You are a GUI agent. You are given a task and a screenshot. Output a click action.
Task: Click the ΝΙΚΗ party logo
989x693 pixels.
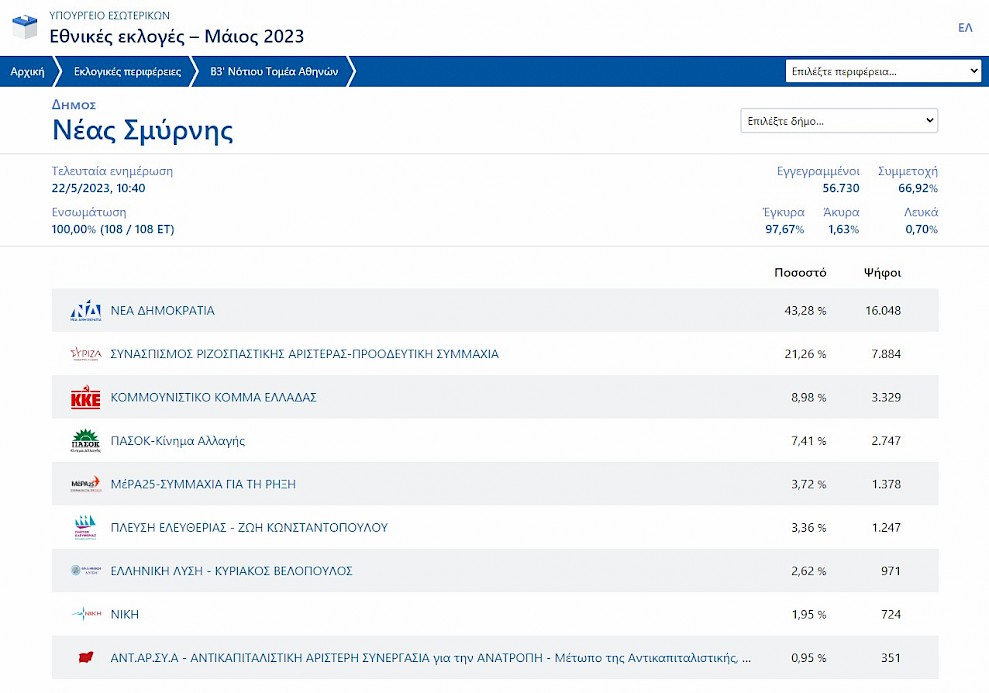tap(86, 614)
